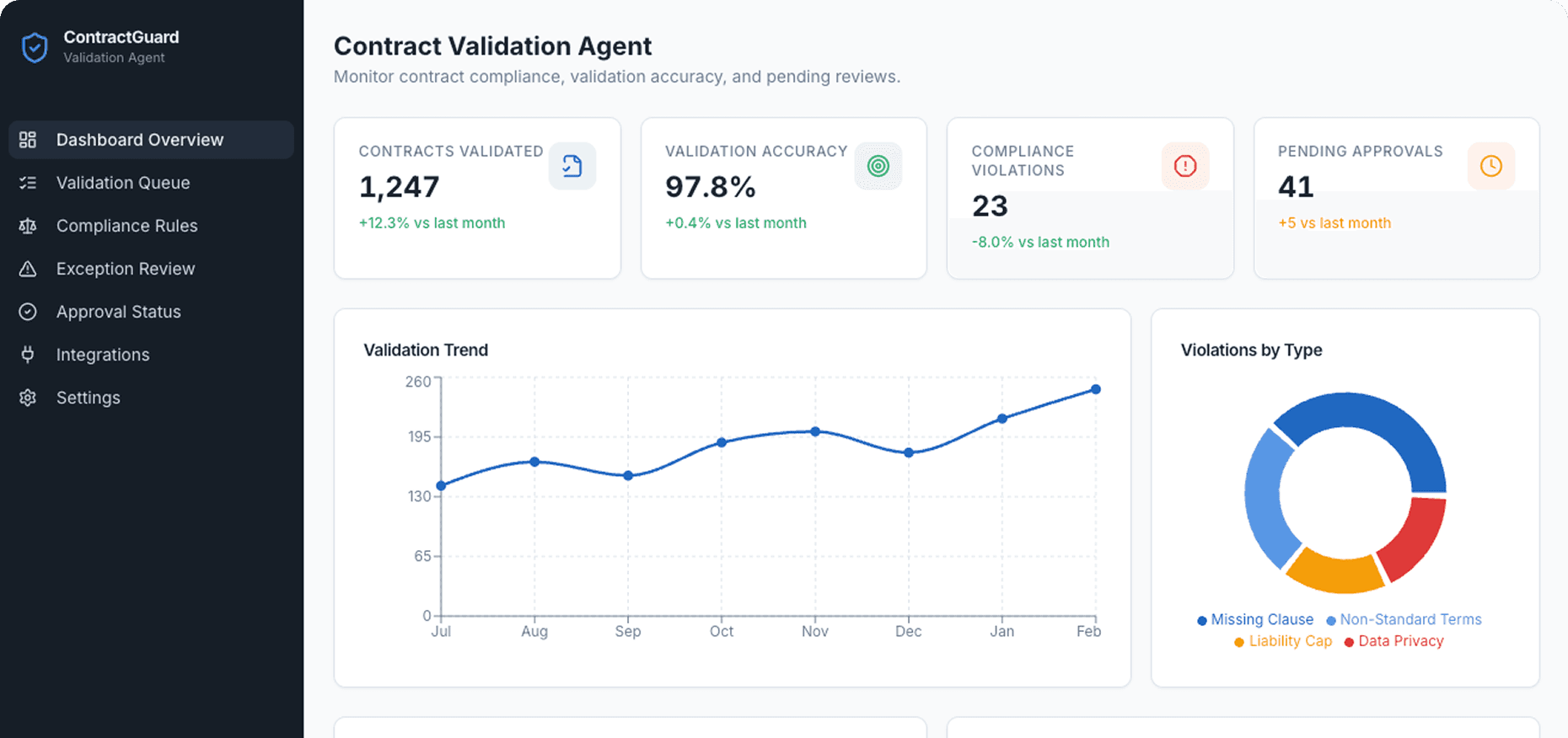Open the Dashboard Overview menu item
The width and height of the screenshot is (1568, 738).
(140, 140)
